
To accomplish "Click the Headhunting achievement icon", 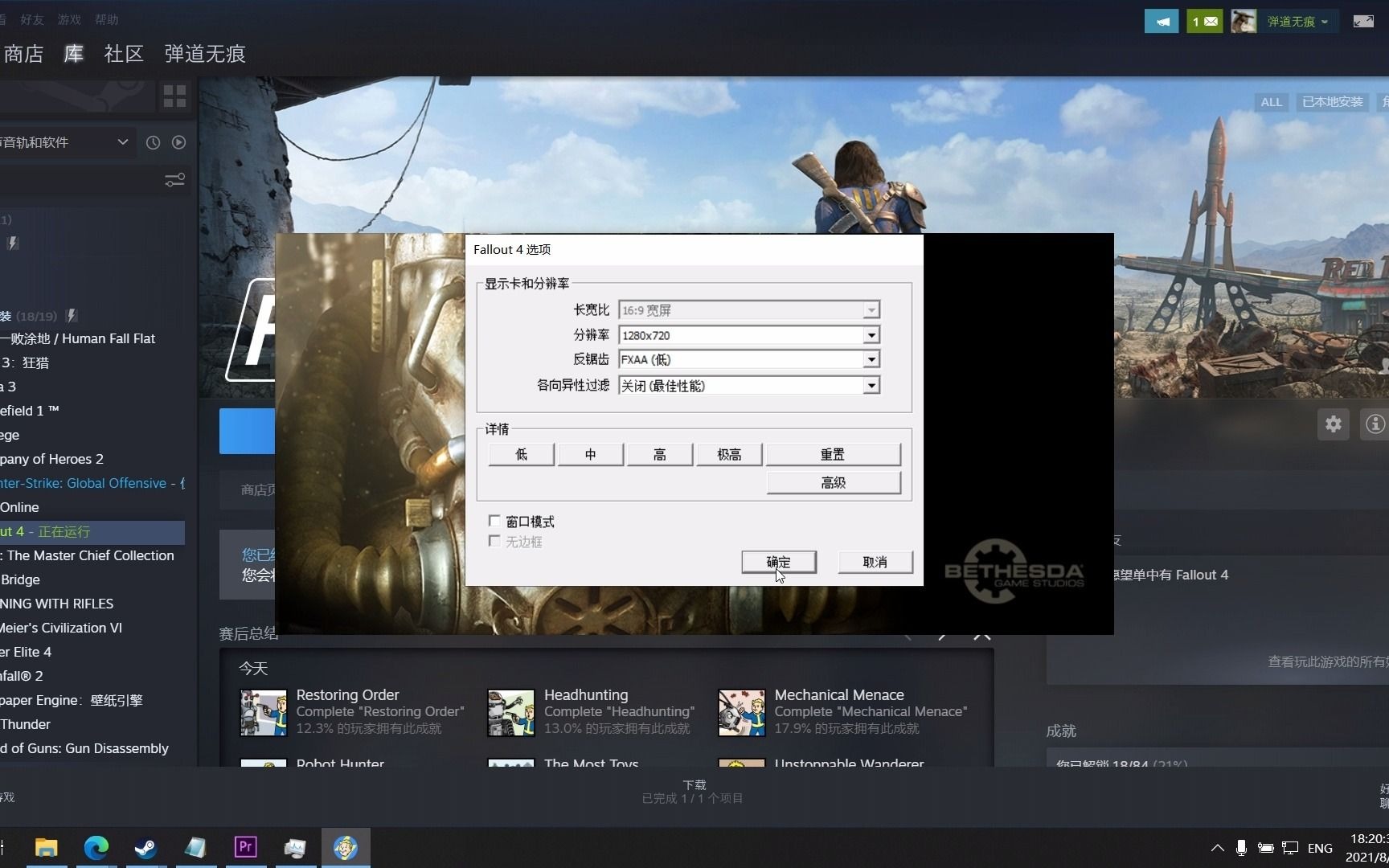I will [x=511, y=713].
